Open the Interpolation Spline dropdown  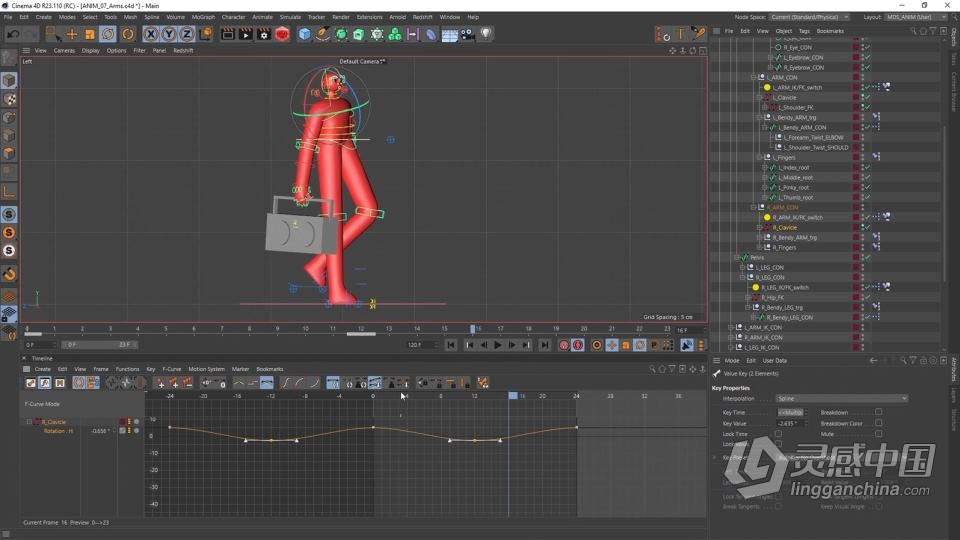841,399
